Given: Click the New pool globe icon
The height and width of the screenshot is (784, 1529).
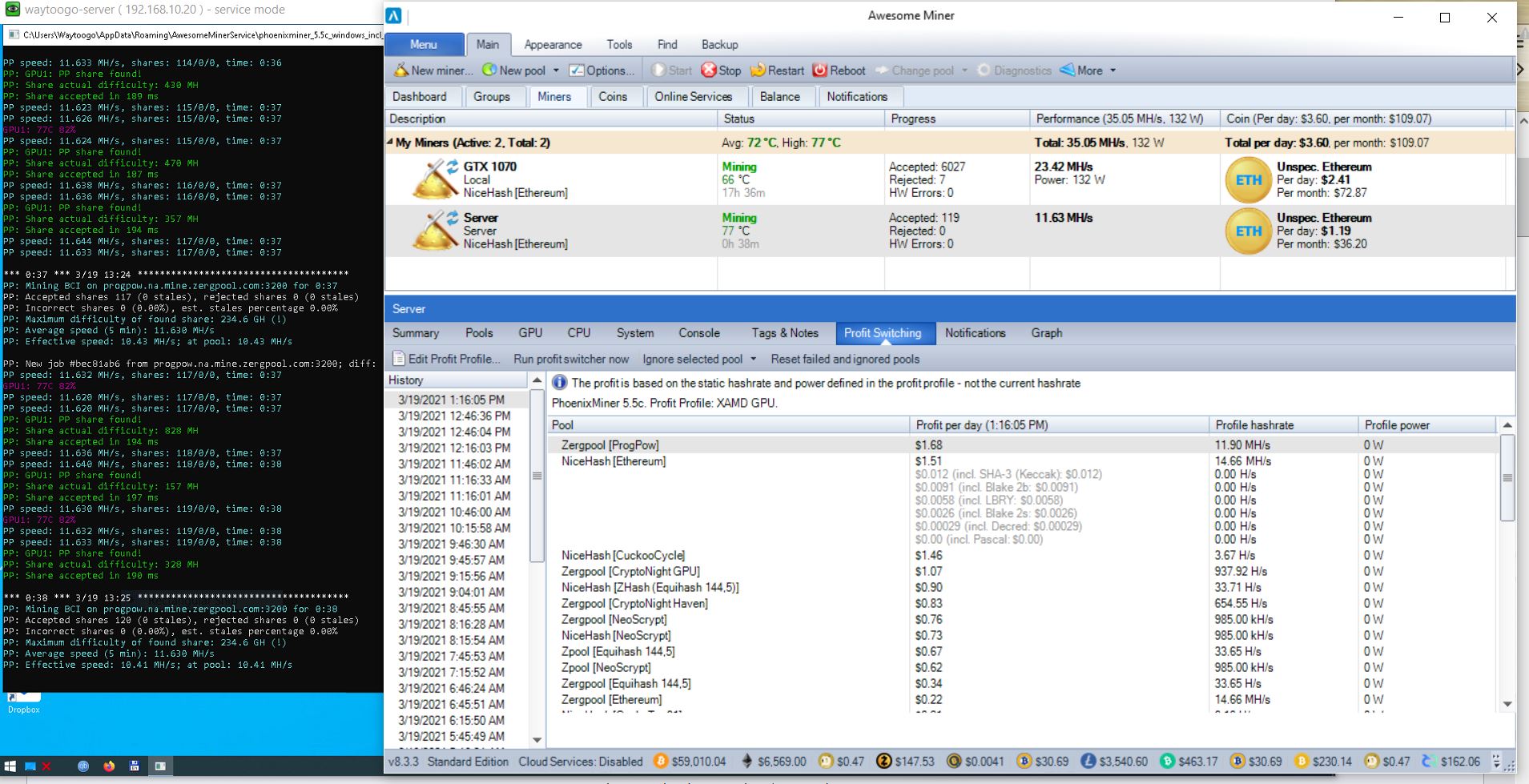Looking at the screenshot, I should [489, 70].
